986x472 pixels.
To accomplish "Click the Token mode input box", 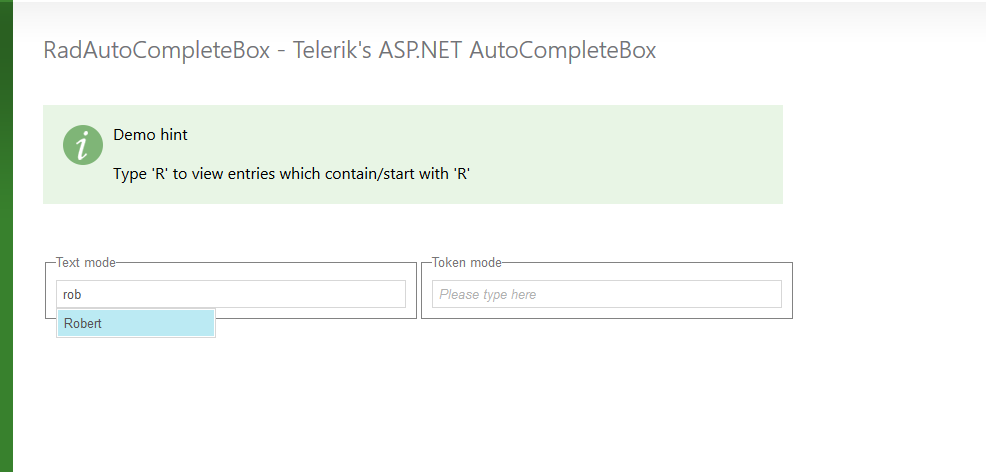I will [x=606, y=294].
